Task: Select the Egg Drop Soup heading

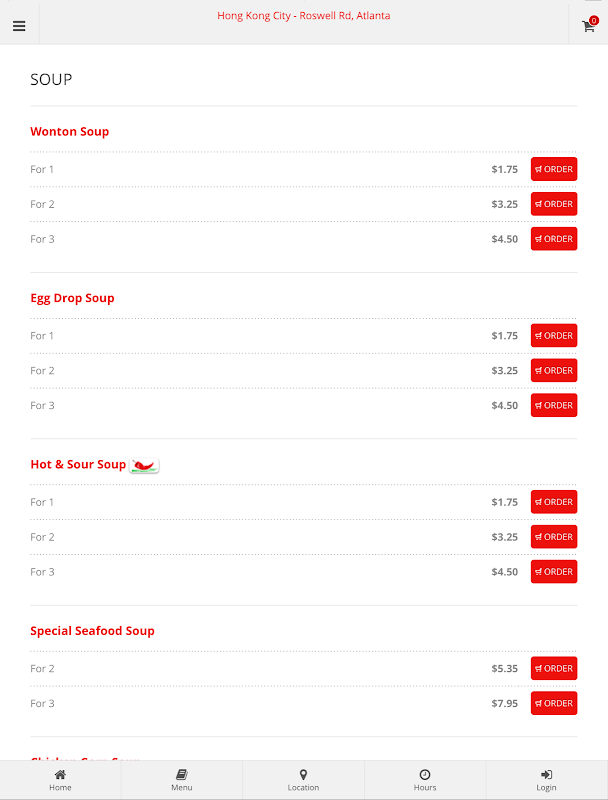Action: [x=72, y=298]
